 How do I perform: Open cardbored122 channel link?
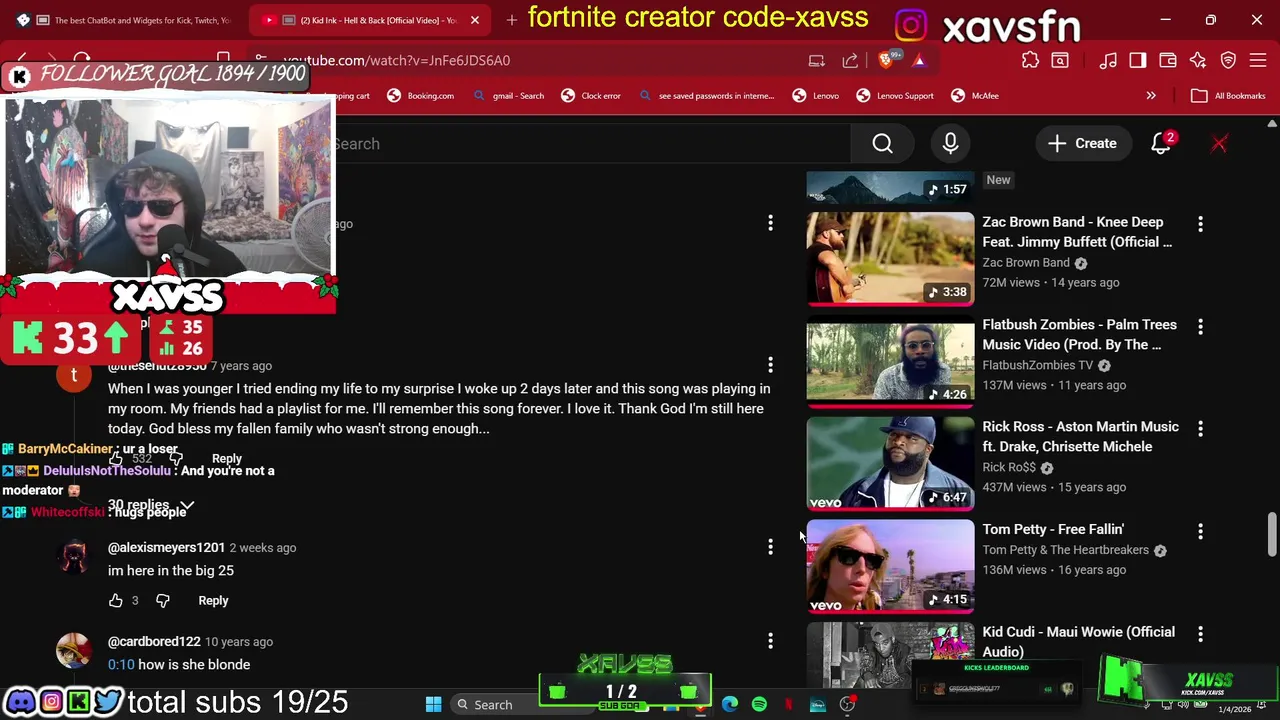click(154, 642)
